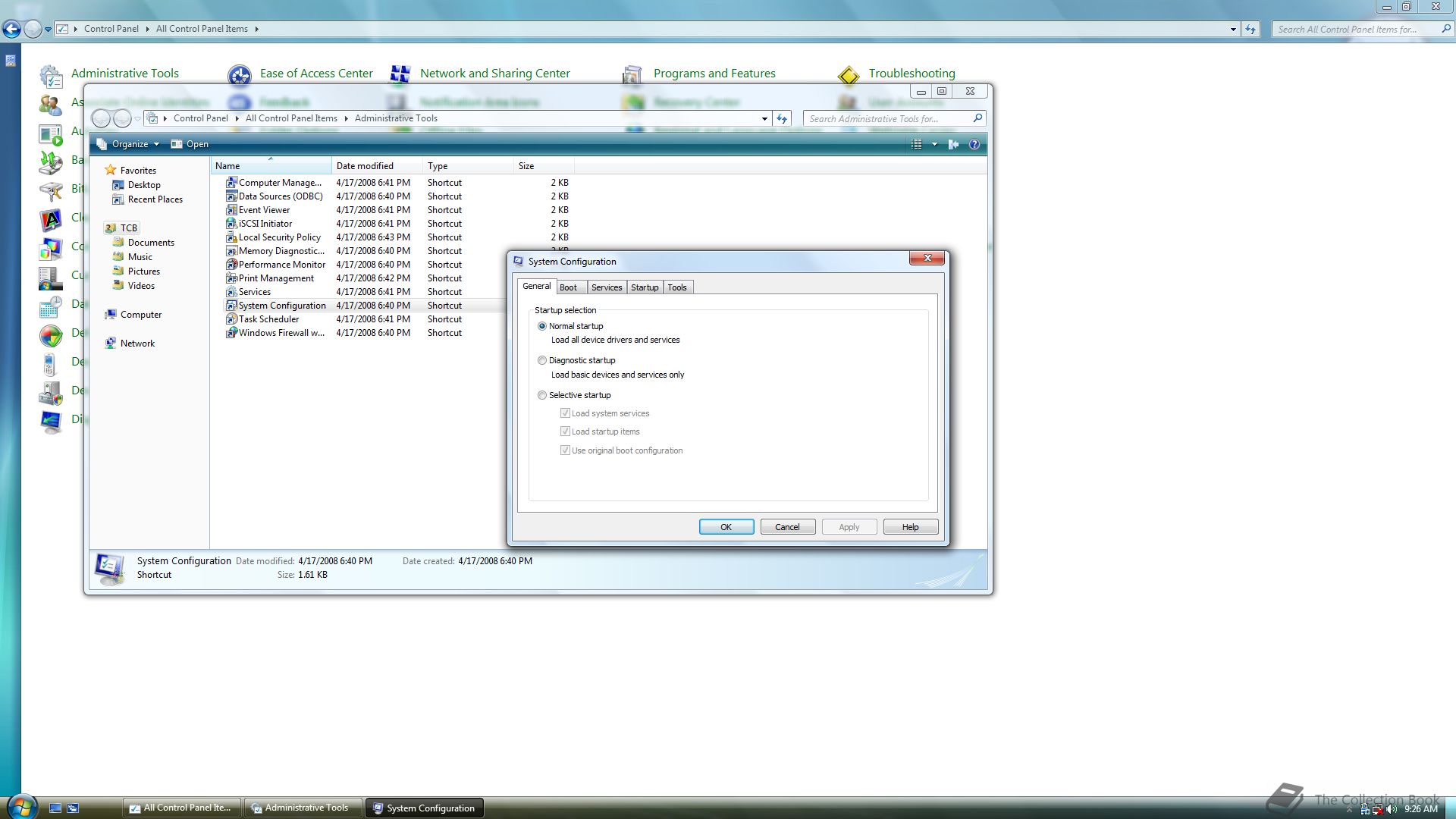Click the Show Desktop quick launch icon
Screen dimensions: 1456x819
[55, 808]
